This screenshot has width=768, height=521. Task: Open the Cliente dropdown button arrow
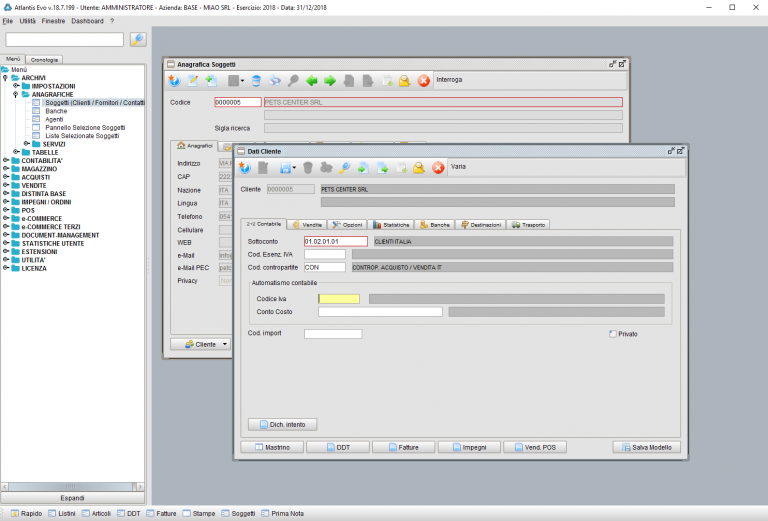225,344
